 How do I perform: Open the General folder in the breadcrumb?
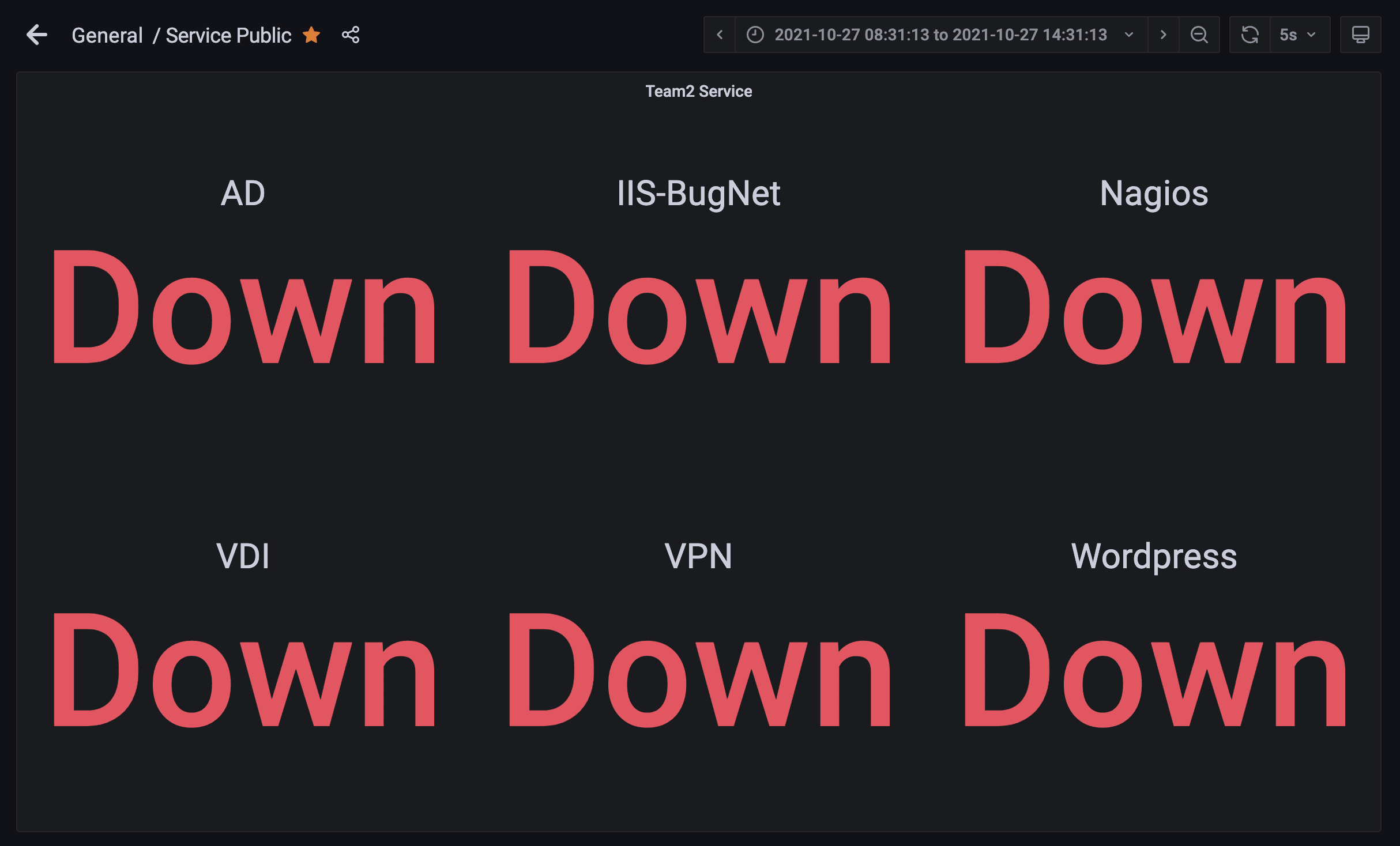point(107,35)
